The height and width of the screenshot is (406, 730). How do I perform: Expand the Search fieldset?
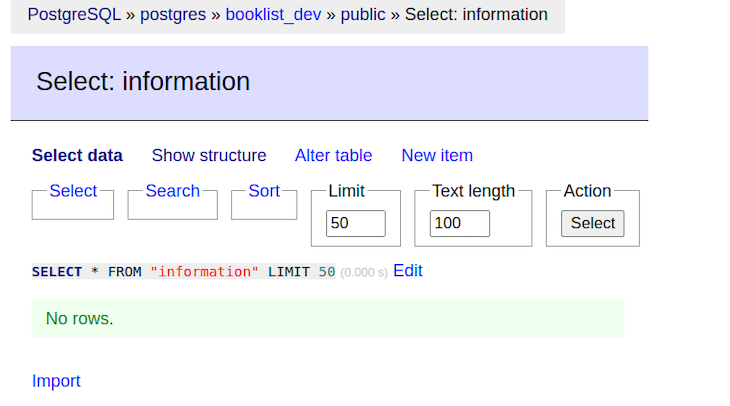click(x=172, y=191)
